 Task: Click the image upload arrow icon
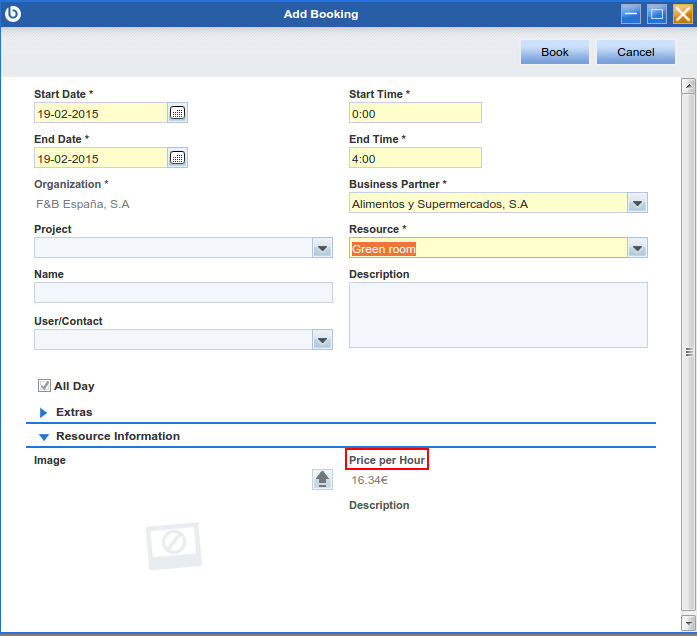[322, 480]
